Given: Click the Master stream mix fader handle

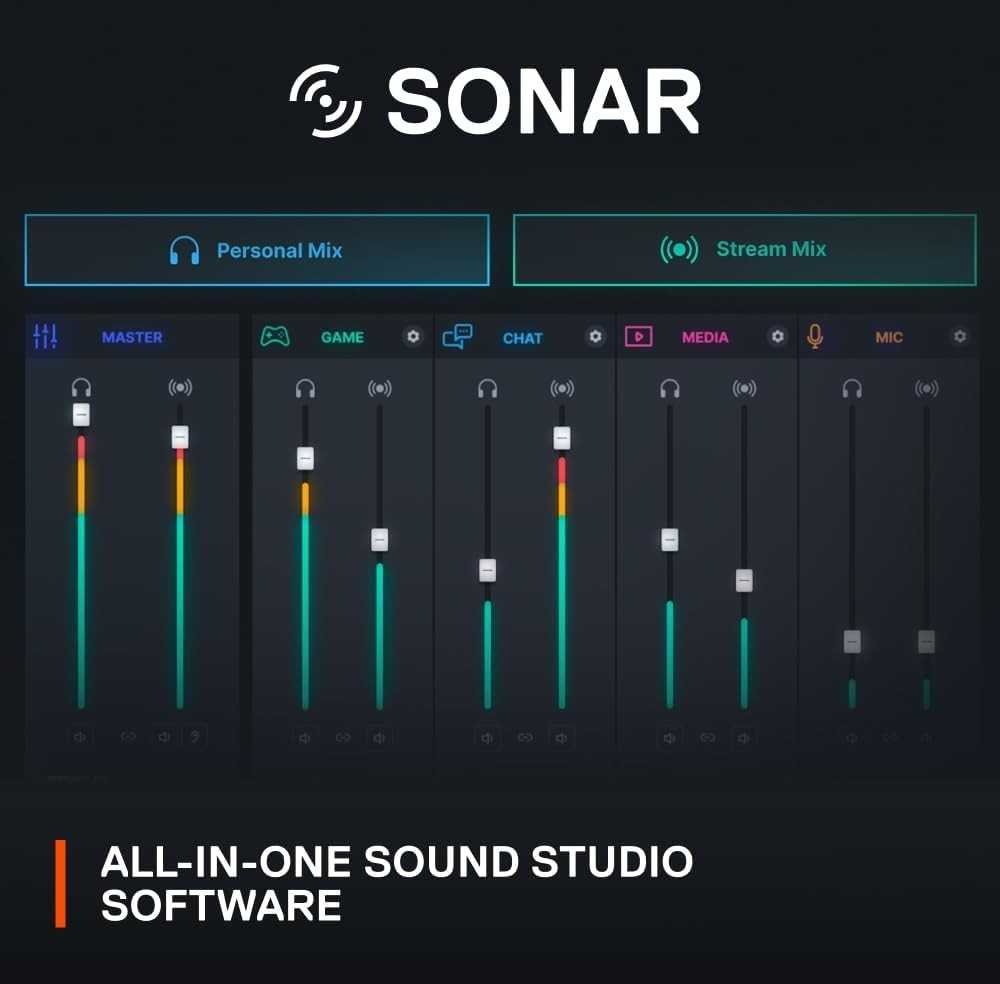Looking at the screenshot, I should [180, 437].
